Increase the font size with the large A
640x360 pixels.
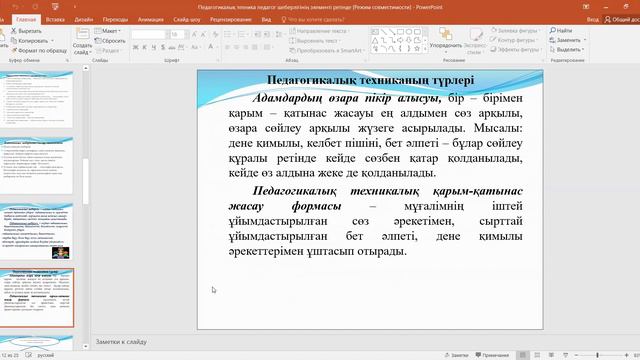194,35
